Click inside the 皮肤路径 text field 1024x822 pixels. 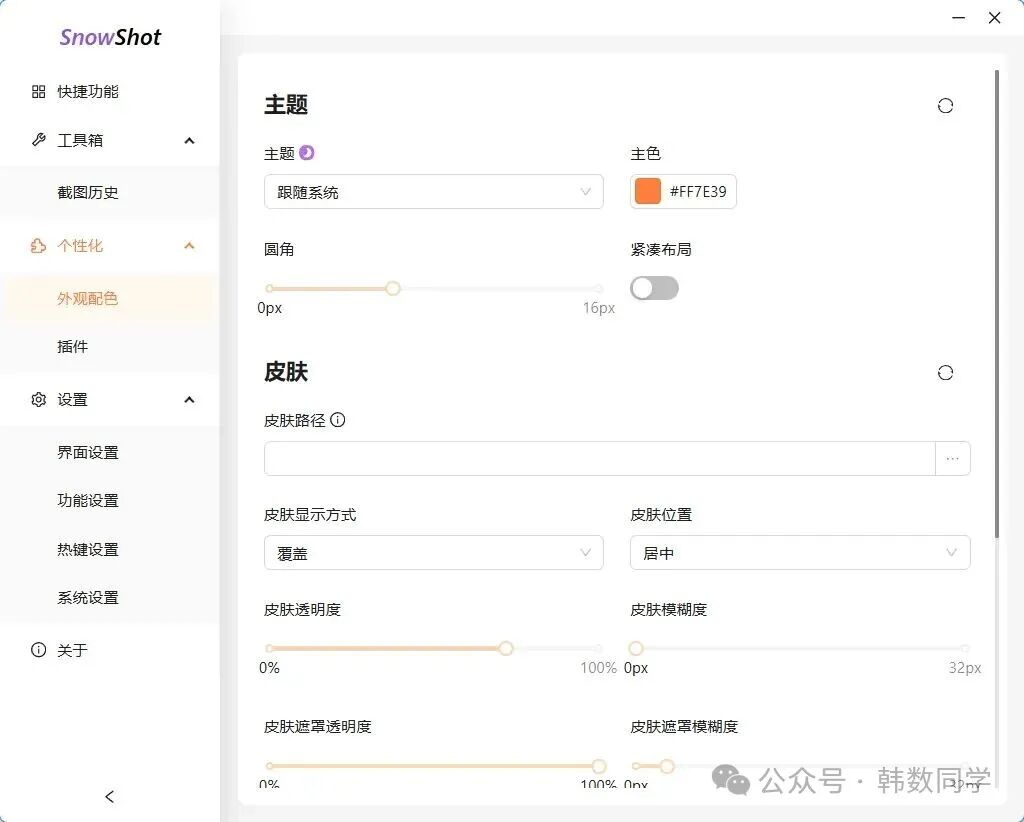[x=598, y=459]
